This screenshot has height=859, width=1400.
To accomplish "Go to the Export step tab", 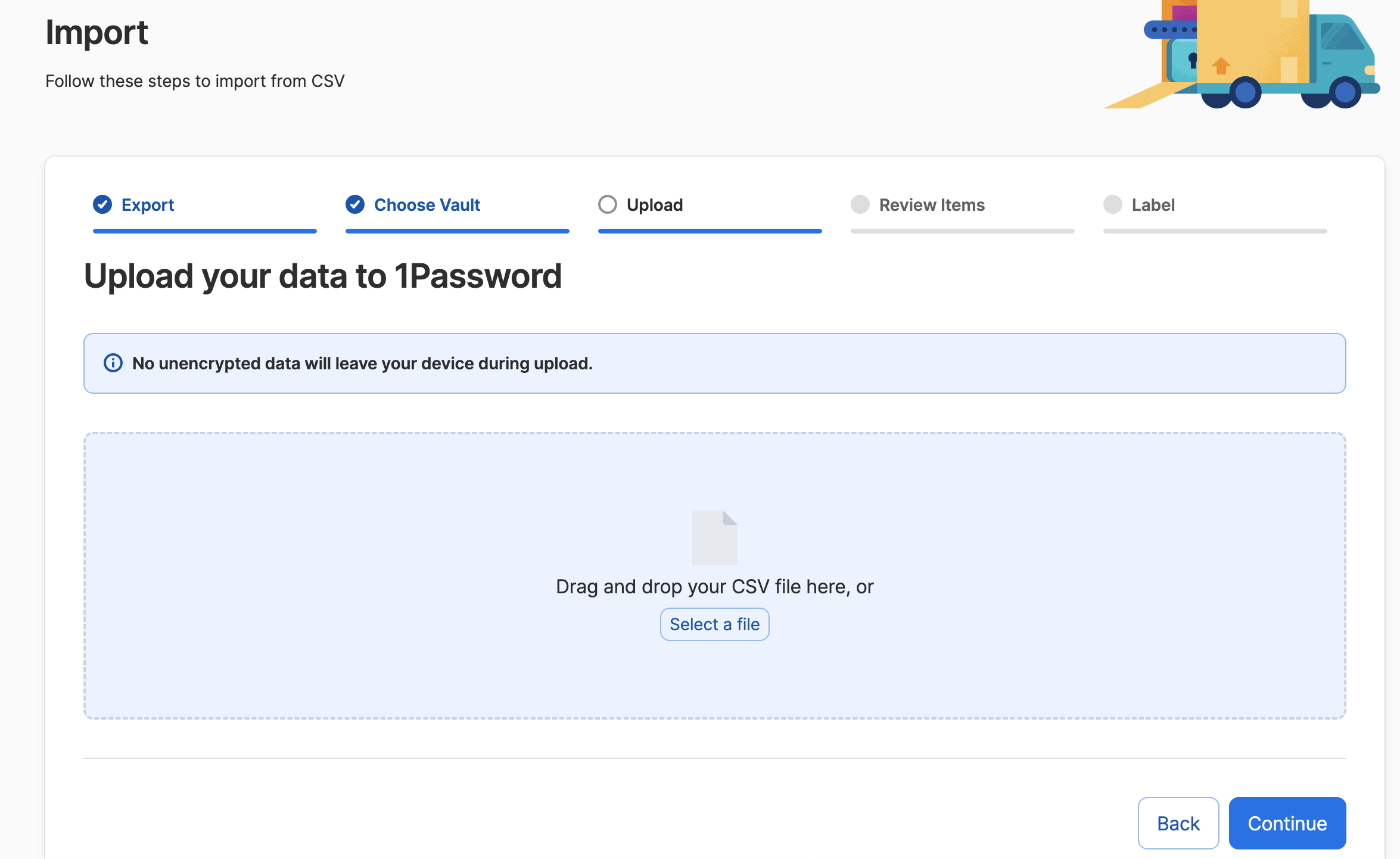I will (148, 205).
